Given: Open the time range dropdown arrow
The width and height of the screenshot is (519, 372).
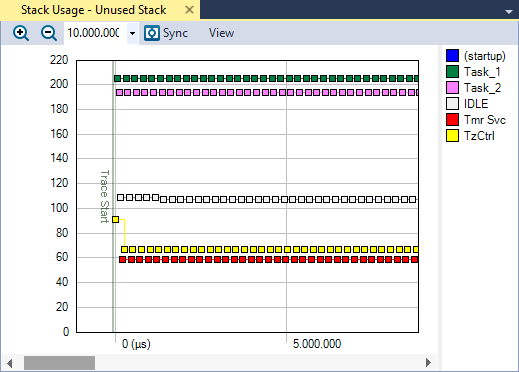Looking at the screenshot, I should point(132,33).
